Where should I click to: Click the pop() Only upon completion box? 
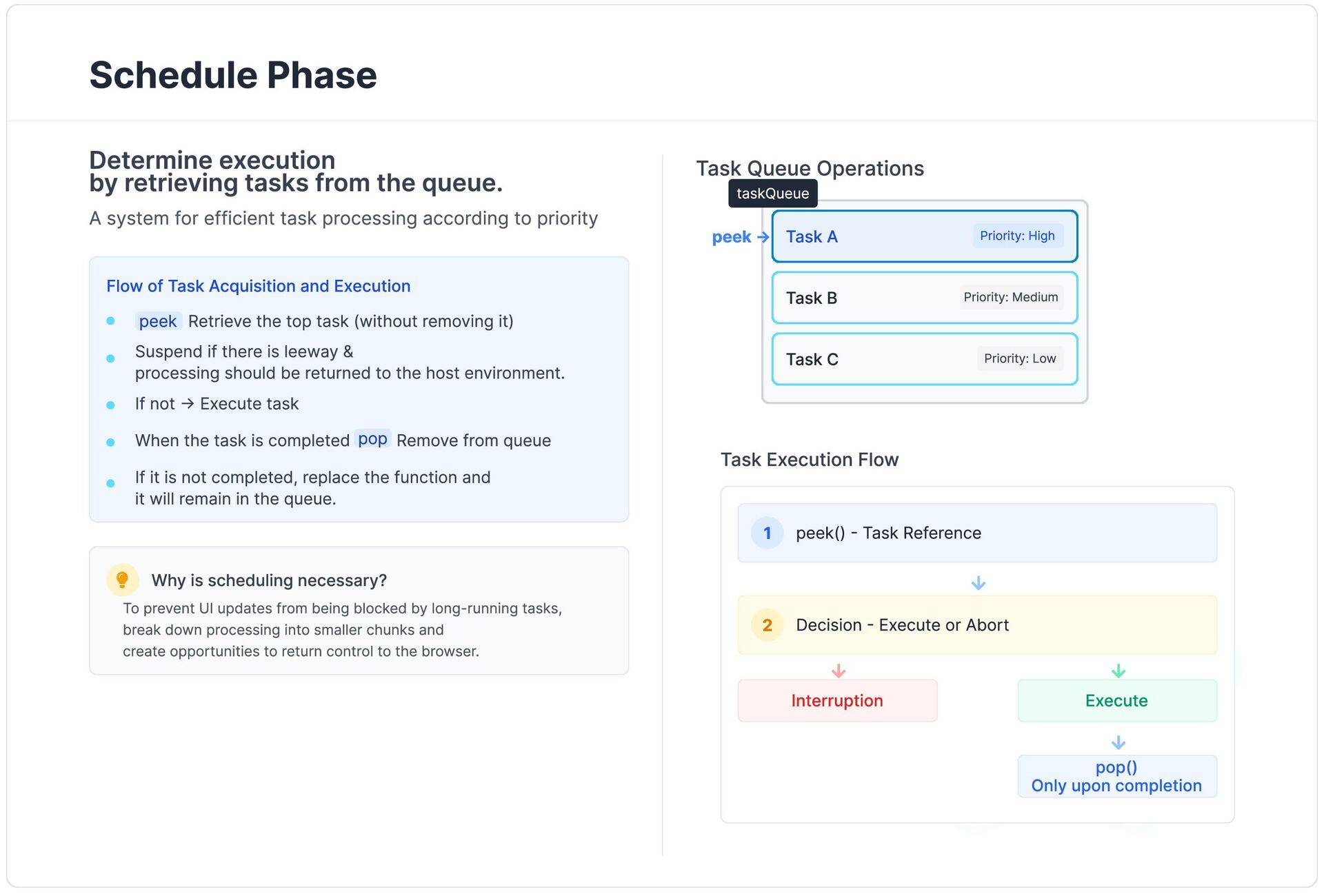[x=1116, y=777]
